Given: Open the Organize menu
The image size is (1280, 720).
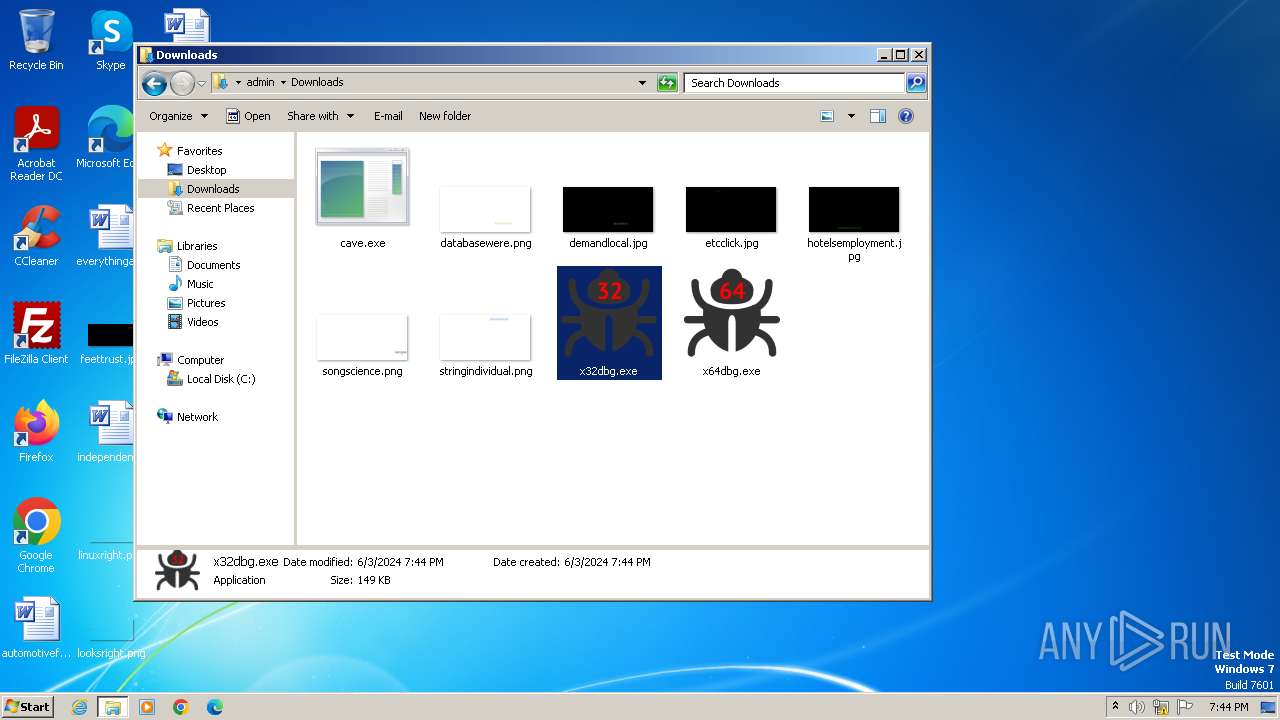Looking at the screenshot, I should [178, 116].
